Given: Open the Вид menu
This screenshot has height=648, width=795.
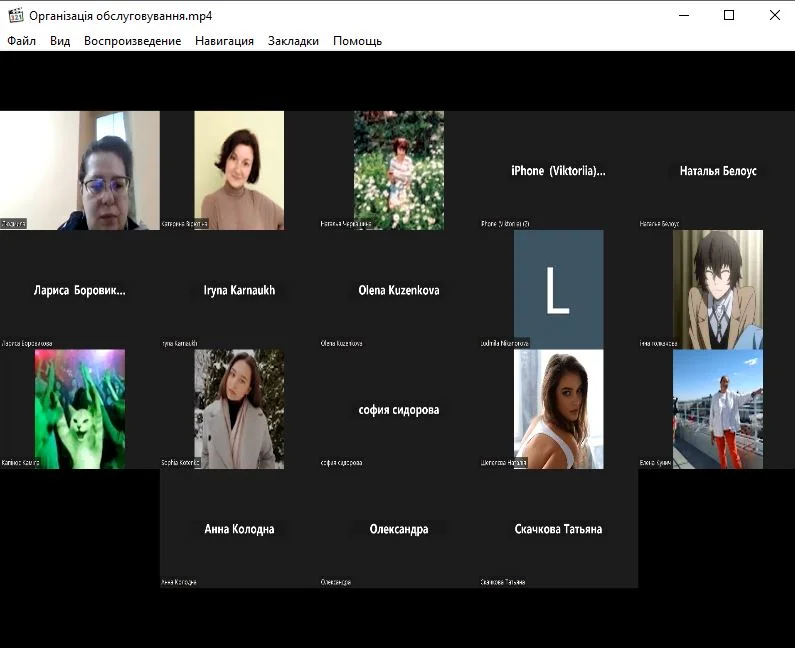Looking at the screenshot, I should click(60, 41).
